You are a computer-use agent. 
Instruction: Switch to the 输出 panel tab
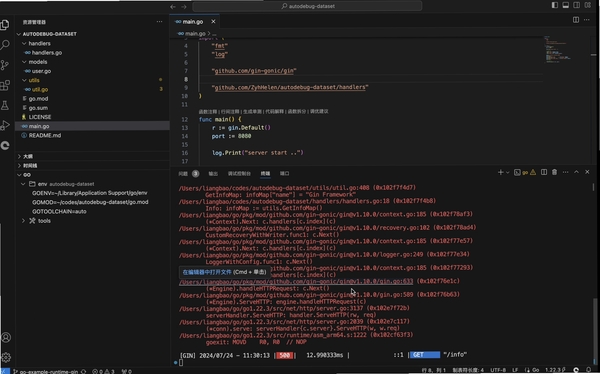pos(213,174)
